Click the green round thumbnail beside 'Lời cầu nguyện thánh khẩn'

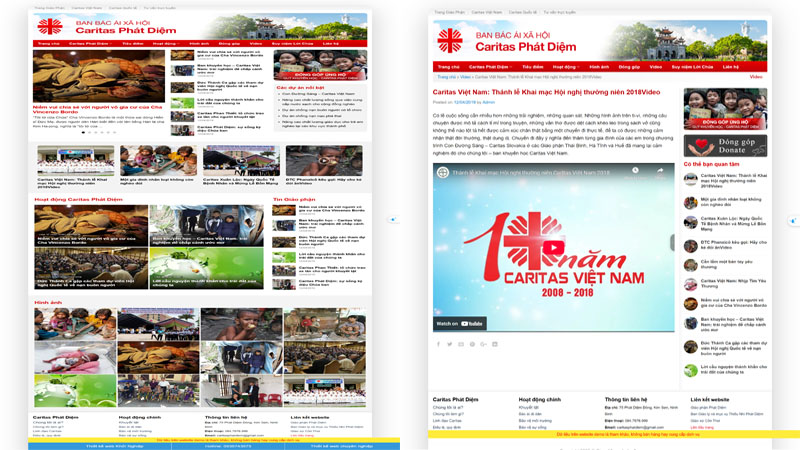(691, 370)
